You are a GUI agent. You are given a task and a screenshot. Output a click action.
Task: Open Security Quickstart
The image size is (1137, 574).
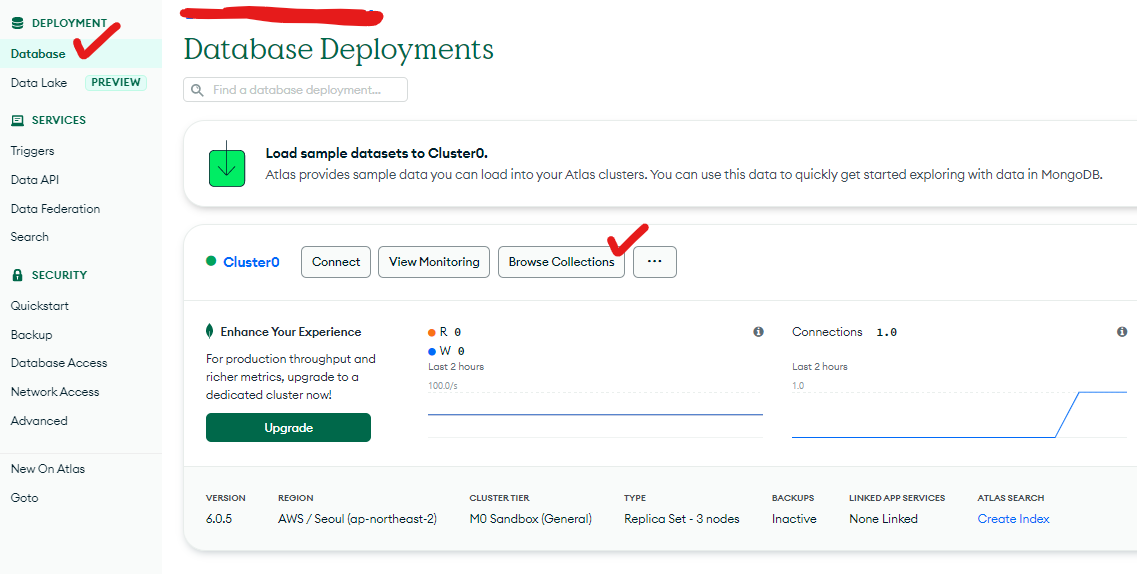(40, 306)
